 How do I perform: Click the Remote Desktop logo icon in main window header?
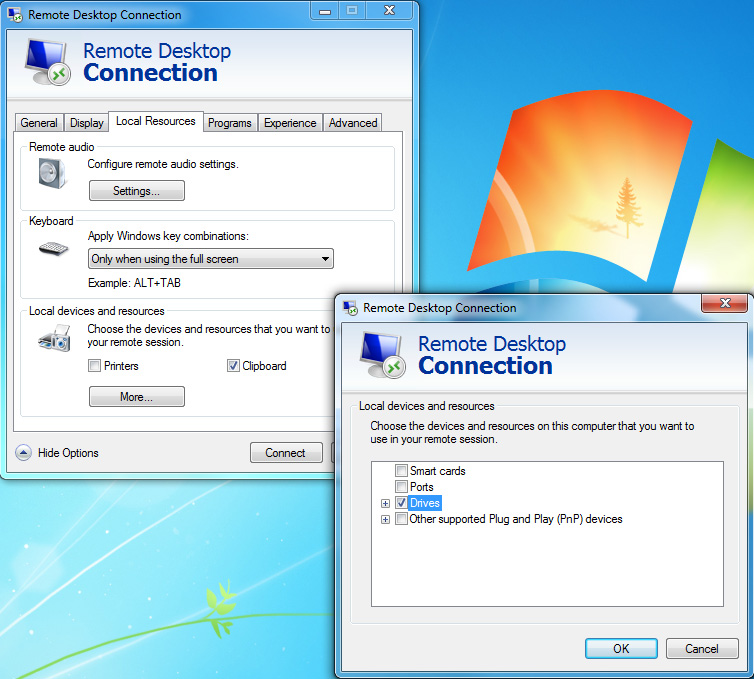click(48, 63)
